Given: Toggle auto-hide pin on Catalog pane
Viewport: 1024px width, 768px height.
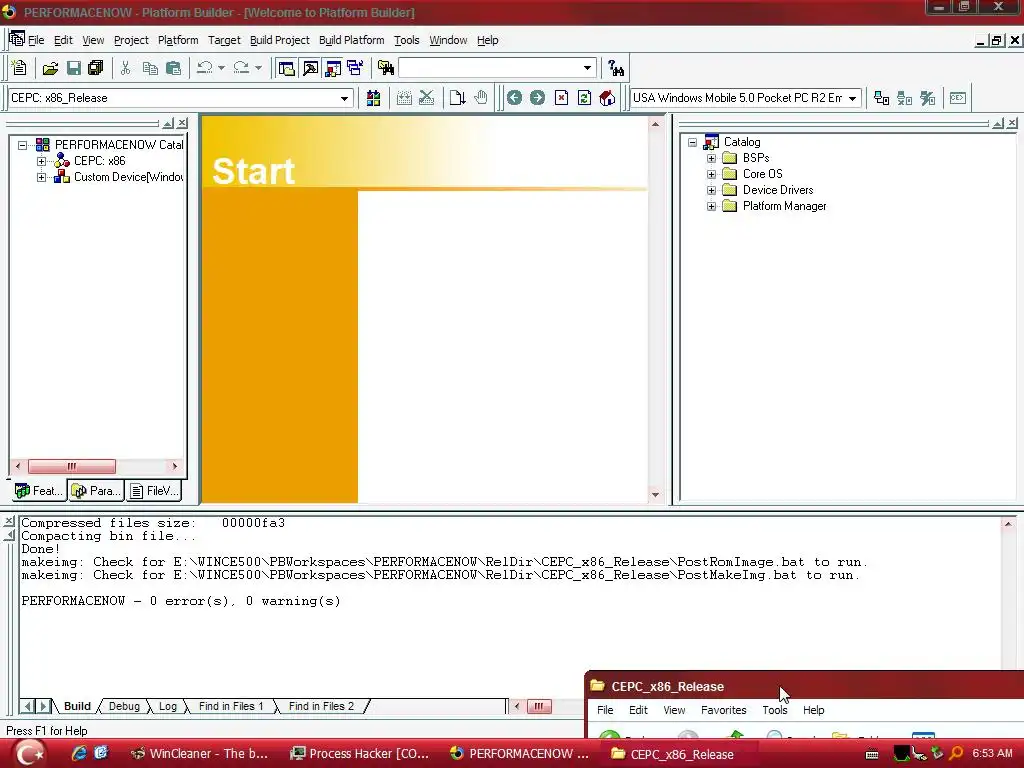Looking at the screenshot, I should click(x=998, y=123).
